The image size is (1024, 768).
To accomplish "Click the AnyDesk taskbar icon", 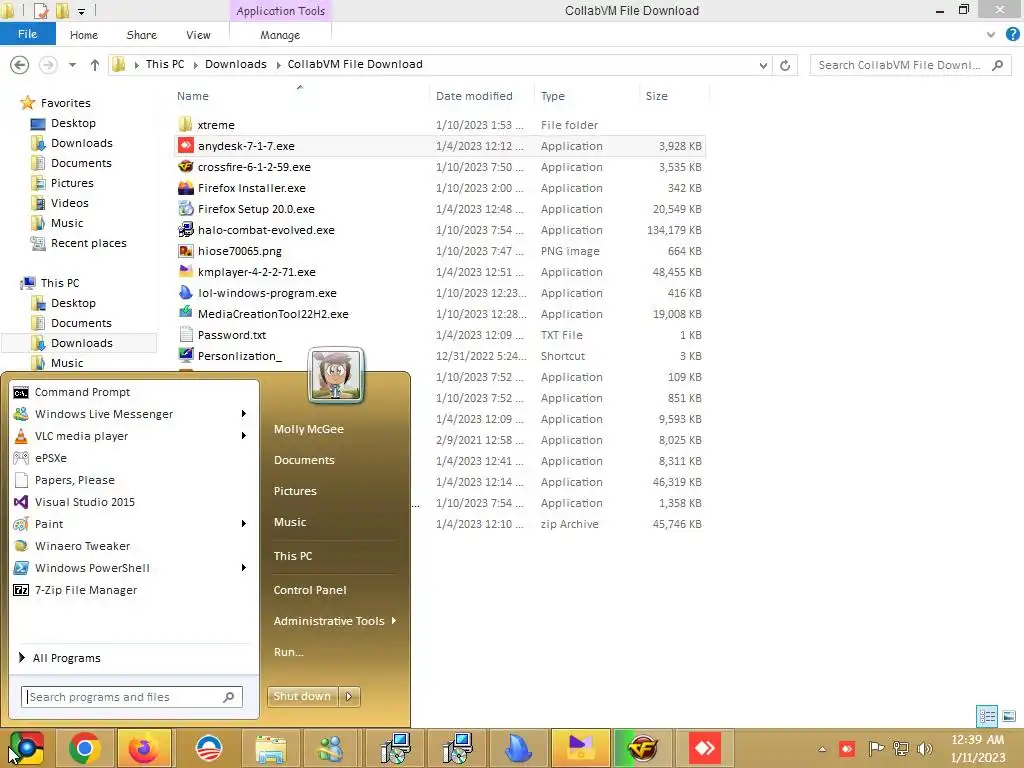I will coord(704,748).
